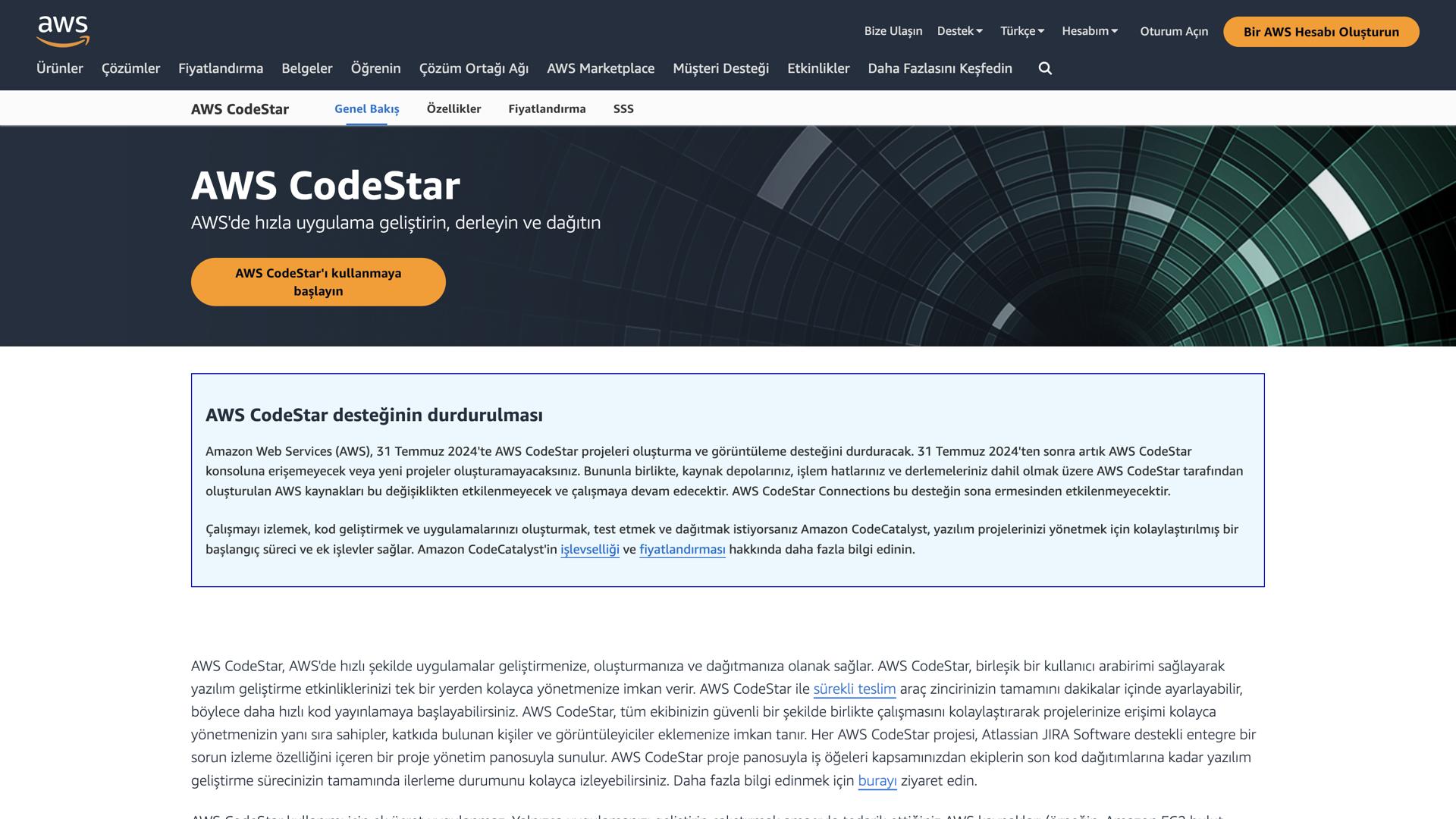
Task: Click Çözümler in the navigation bar
Action: (x=130, y=68)
